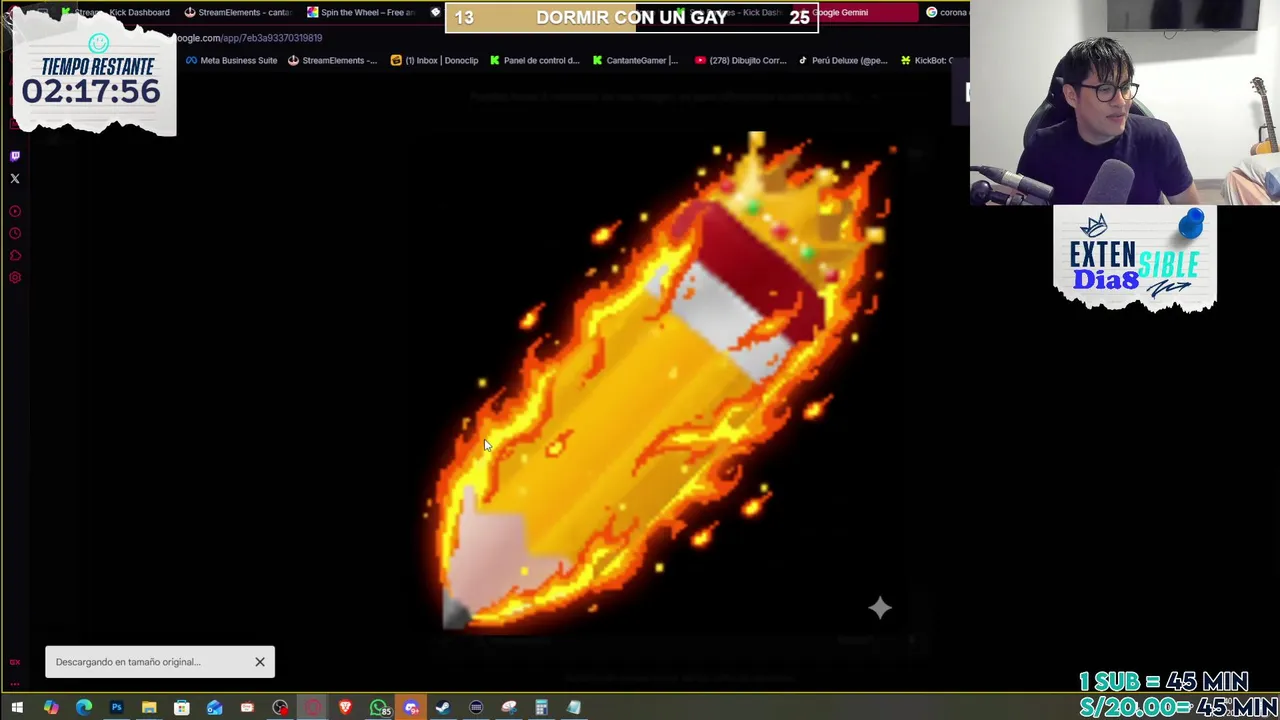
Task: Open the StreamElements bookmark
Action: [x=333, y=60]
